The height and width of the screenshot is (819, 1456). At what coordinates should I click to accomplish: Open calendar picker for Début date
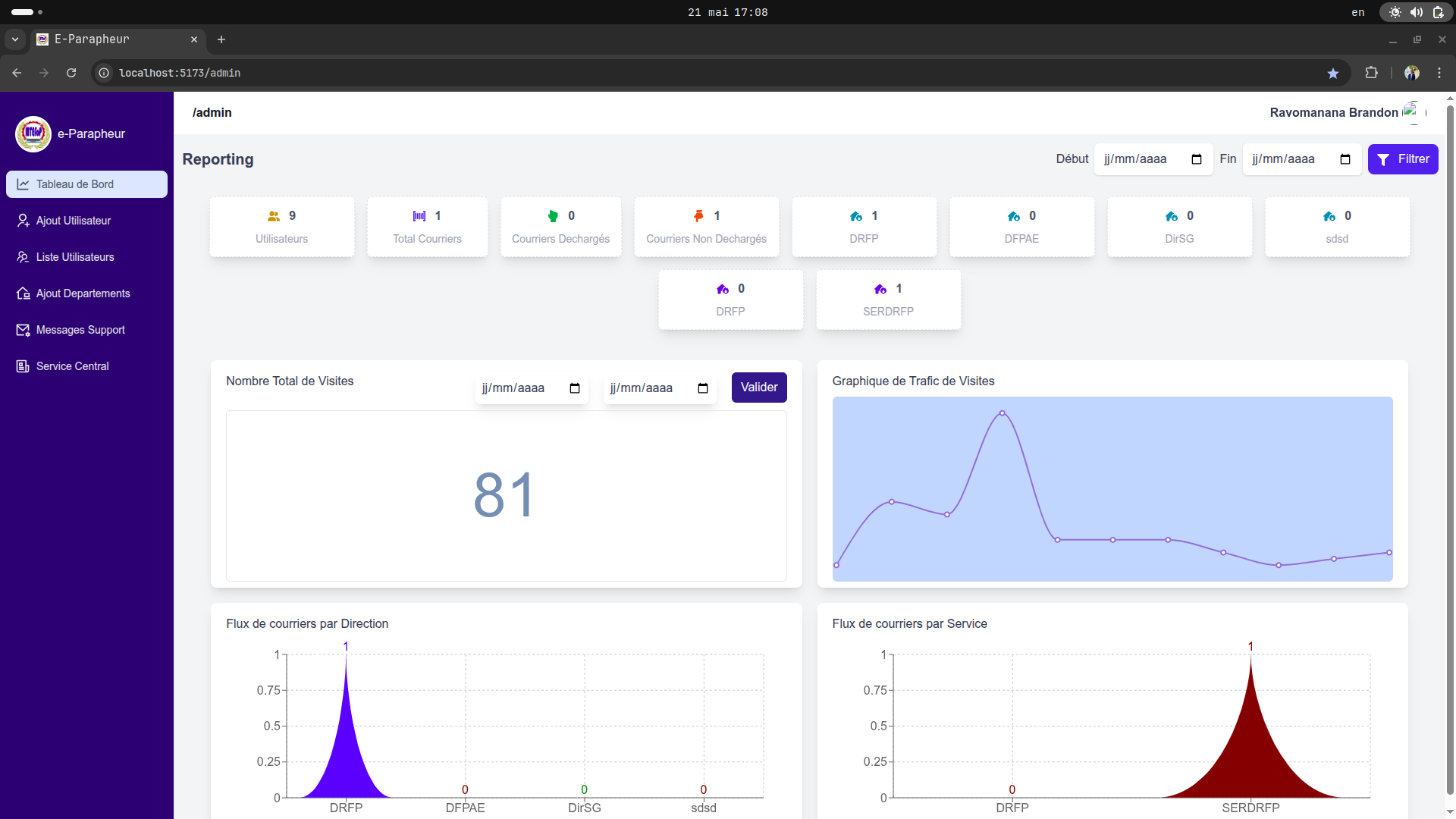point(1197,159)
